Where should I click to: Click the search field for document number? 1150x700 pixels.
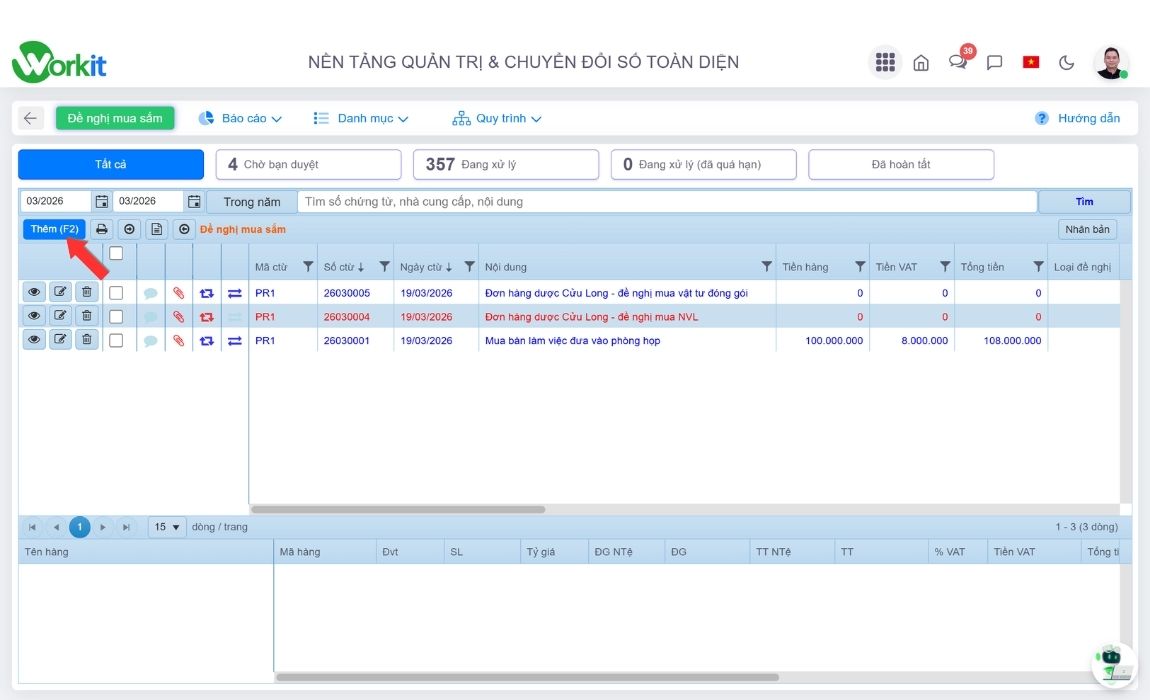666,202
